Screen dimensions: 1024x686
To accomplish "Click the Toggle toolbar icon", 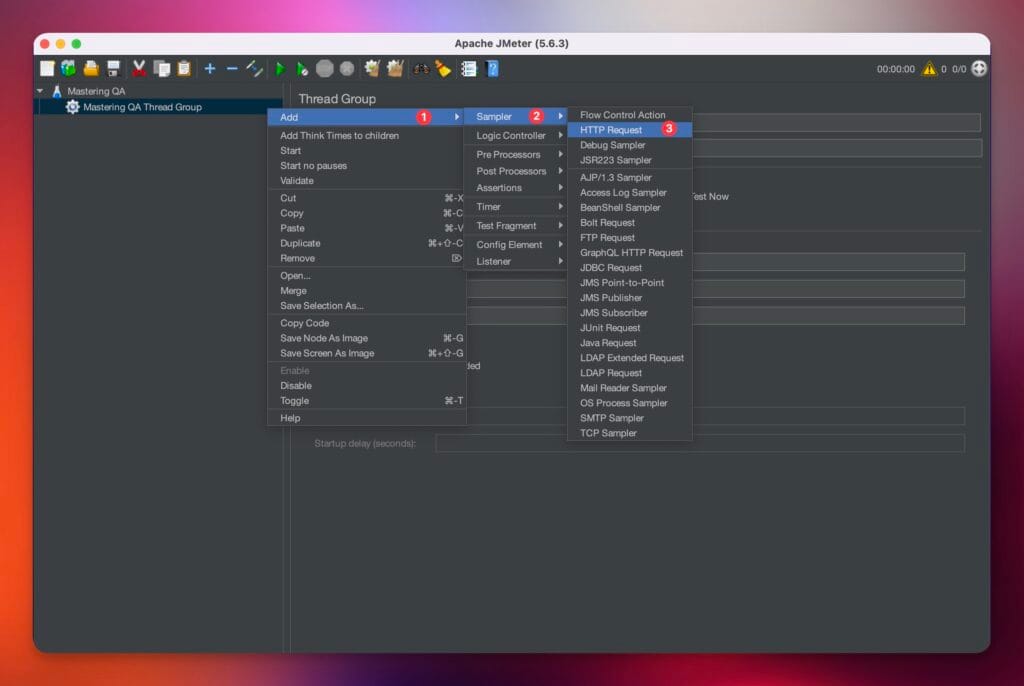I will (x=255, y=69).
